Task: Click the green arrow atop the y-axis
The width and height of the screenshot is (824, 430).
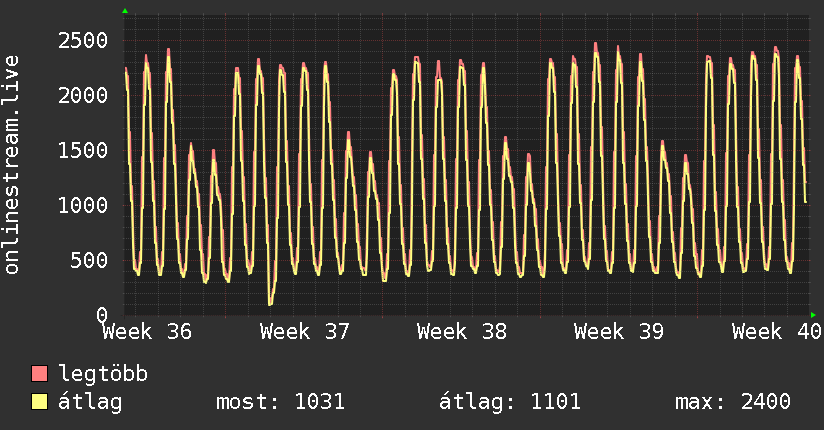Action: (x=125, y=11)
